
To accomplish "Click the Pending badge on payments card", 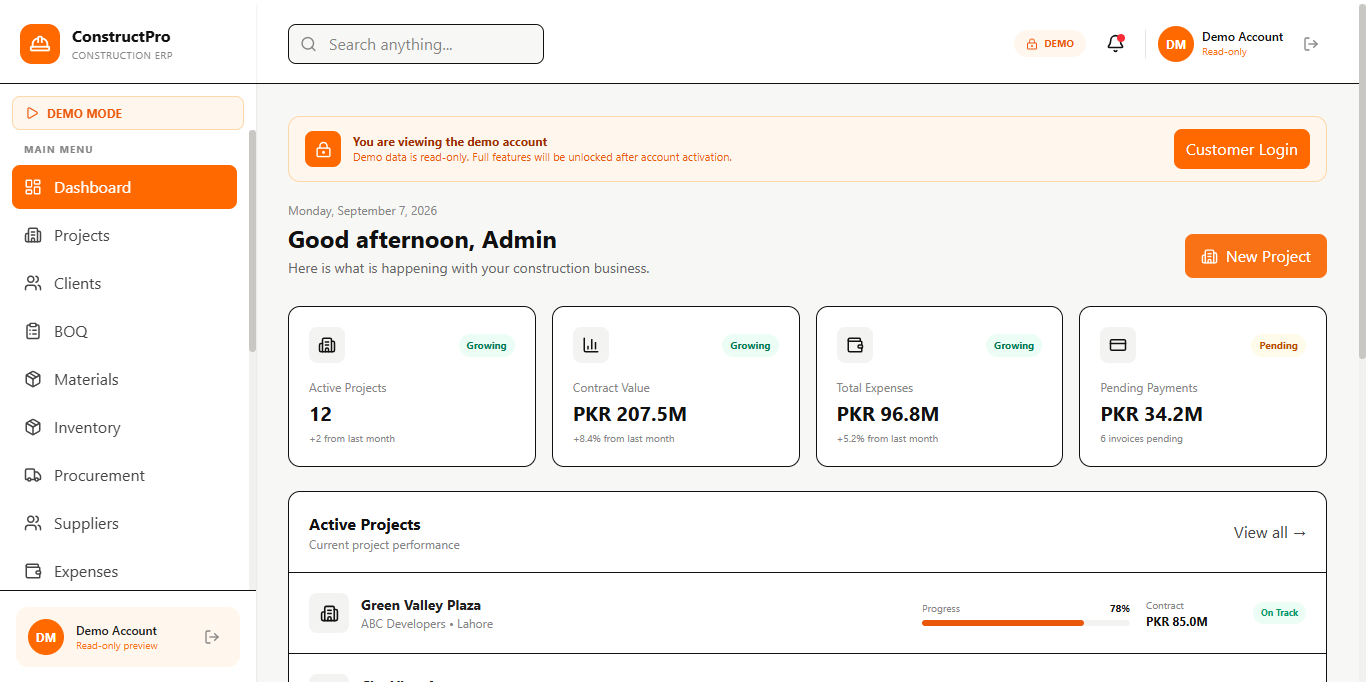I will (1278, 346).
